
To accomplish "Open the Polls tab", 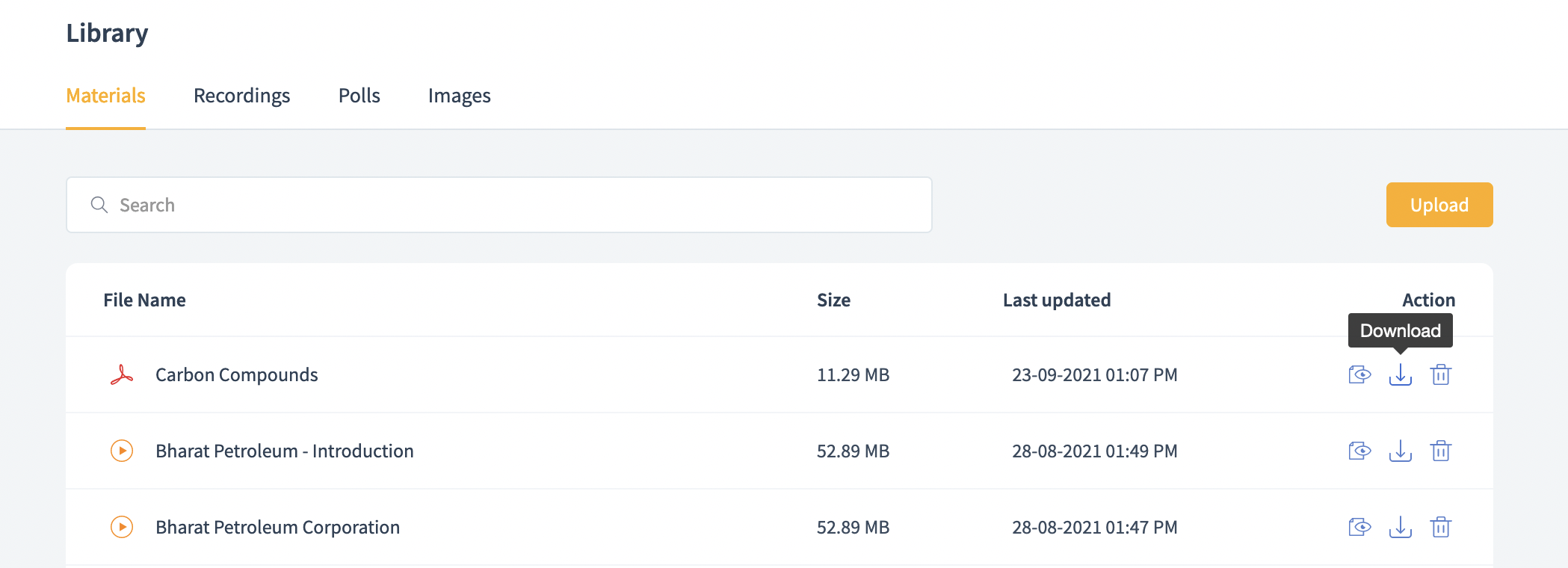I will (x=359, y=96).
